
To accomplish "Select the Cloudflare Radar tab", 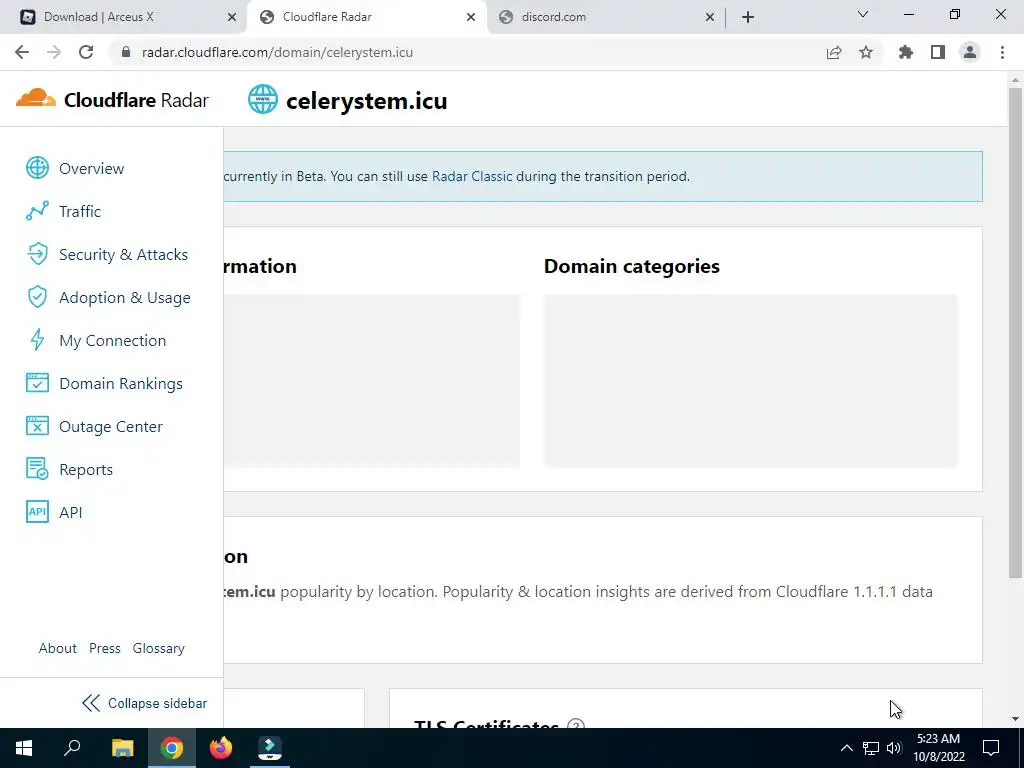I will 366,17.
